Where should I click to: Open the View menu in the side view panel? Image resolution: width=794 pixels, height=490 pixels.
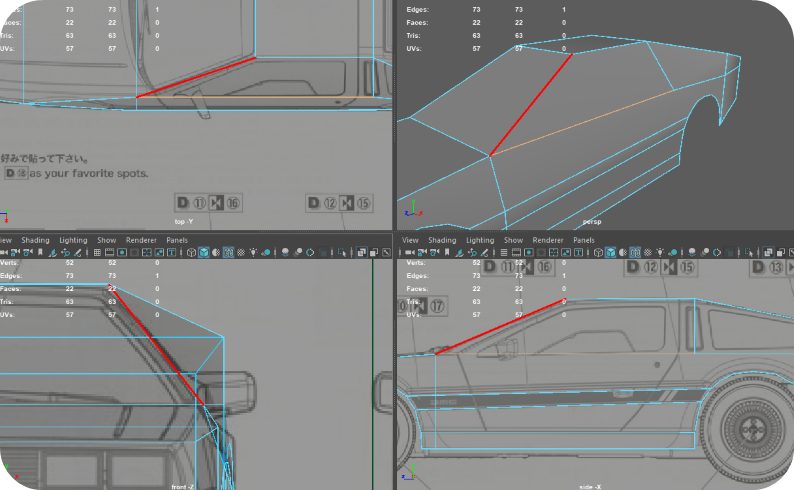pos(410,240)
